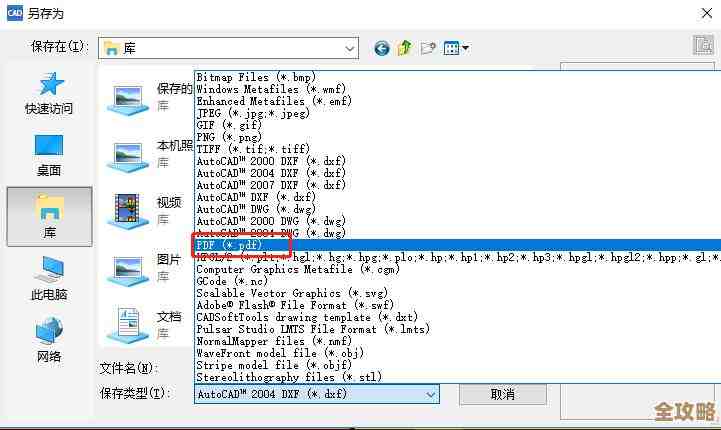Screen dimensions: 721x430
Task: Open 网络 in the places sidebar
Action: 49,340
